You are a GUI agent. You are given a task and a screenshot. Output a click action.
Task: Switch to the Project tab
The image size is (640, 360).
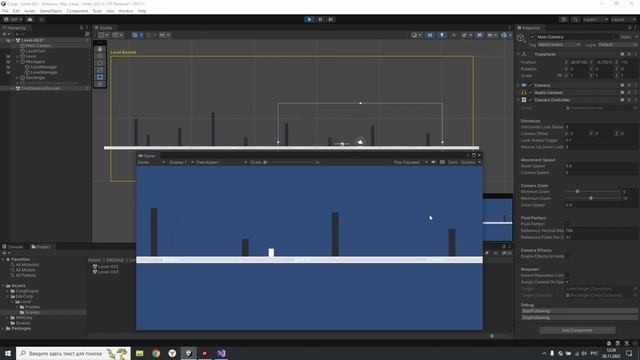[41, 247]
